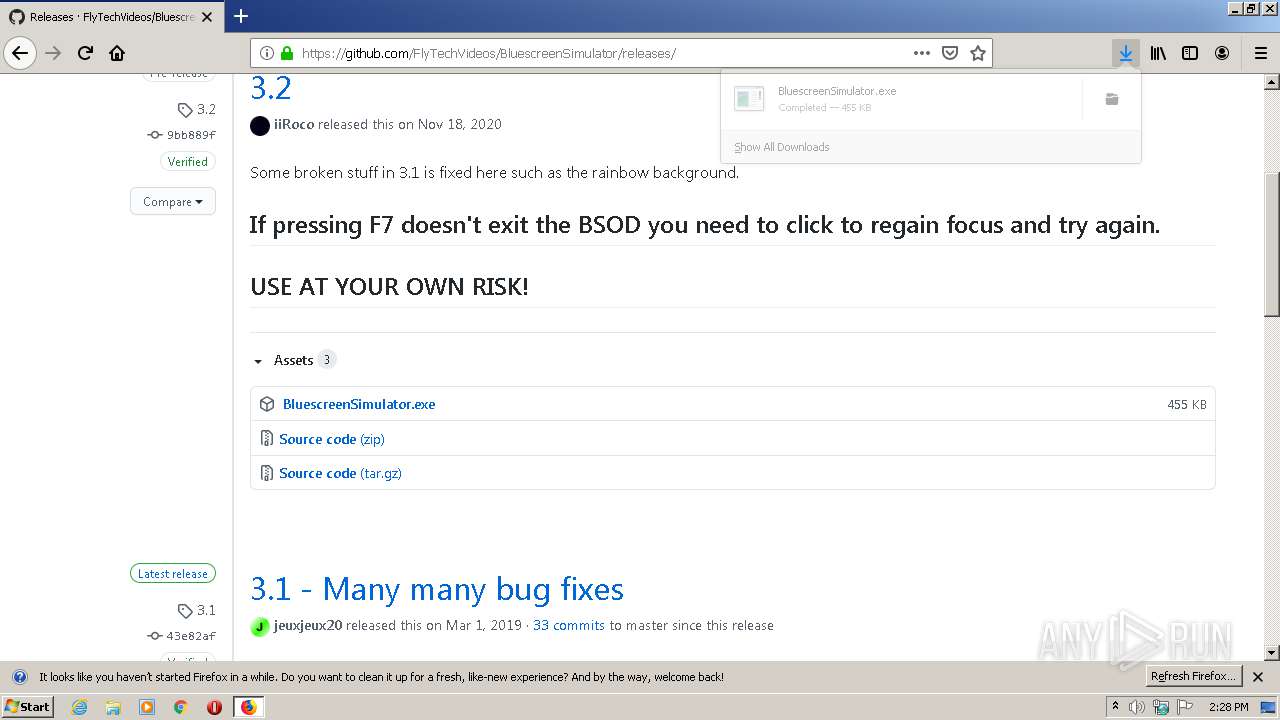
Task: Click iiRoco's avatar image
Action: pyautogui.click(x=260, y=125)
